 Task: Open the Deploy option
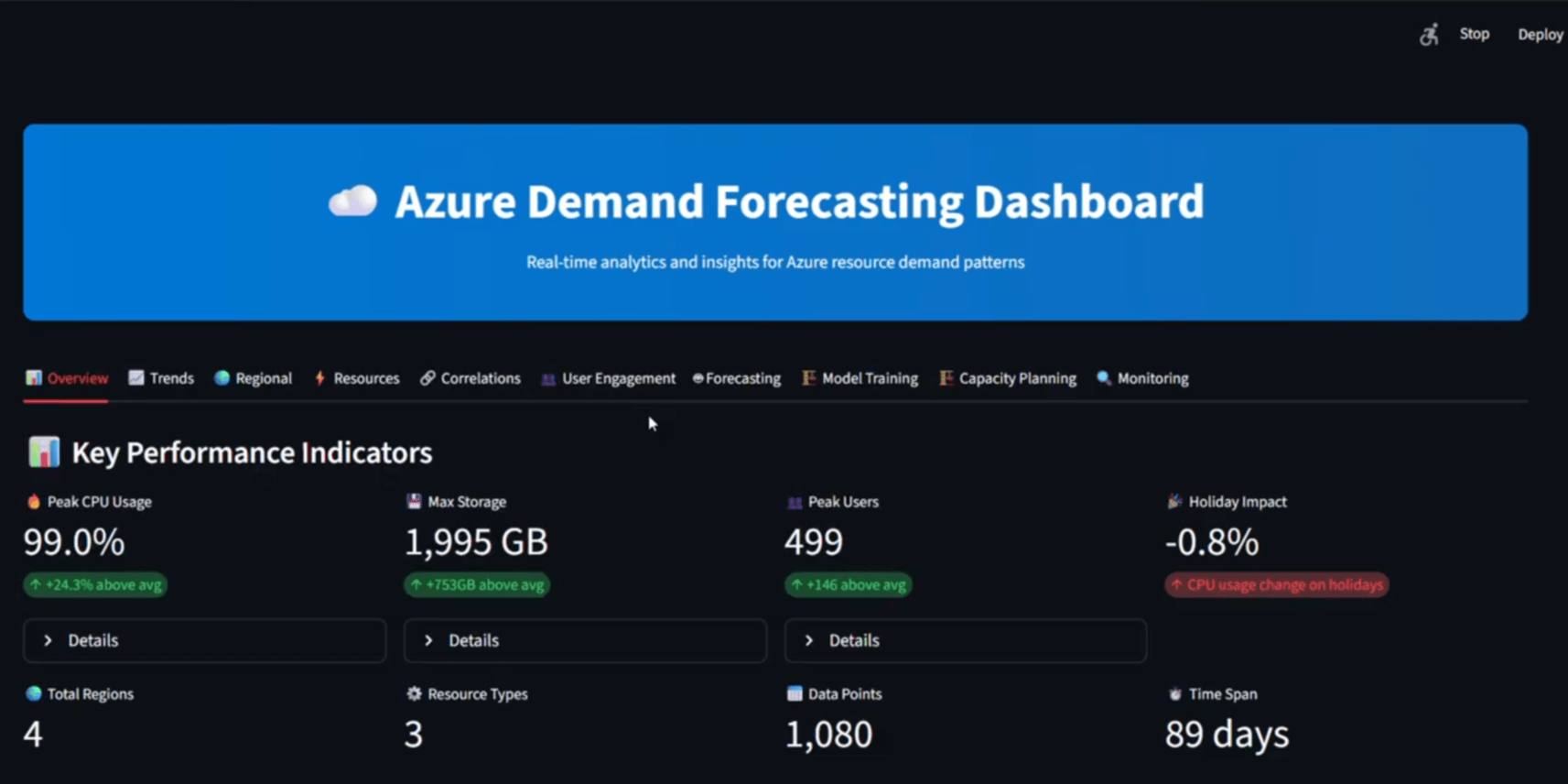click(x=1541, y=35)
